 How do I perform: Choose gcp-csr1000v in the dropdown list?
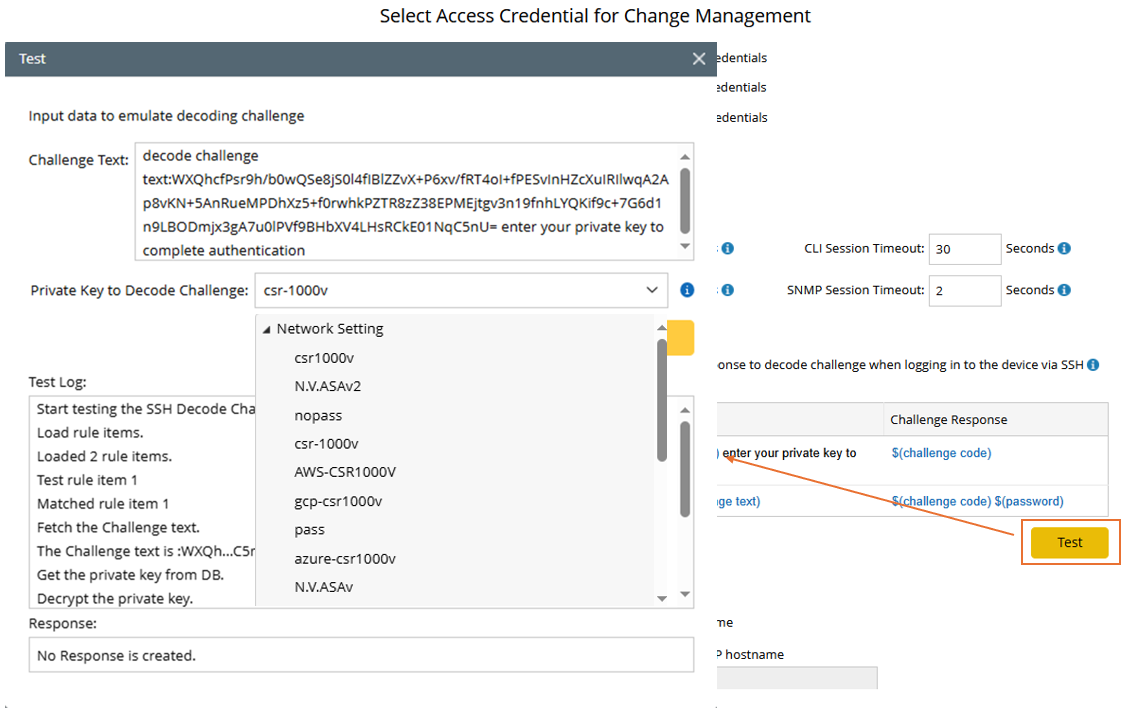point(338,501)
